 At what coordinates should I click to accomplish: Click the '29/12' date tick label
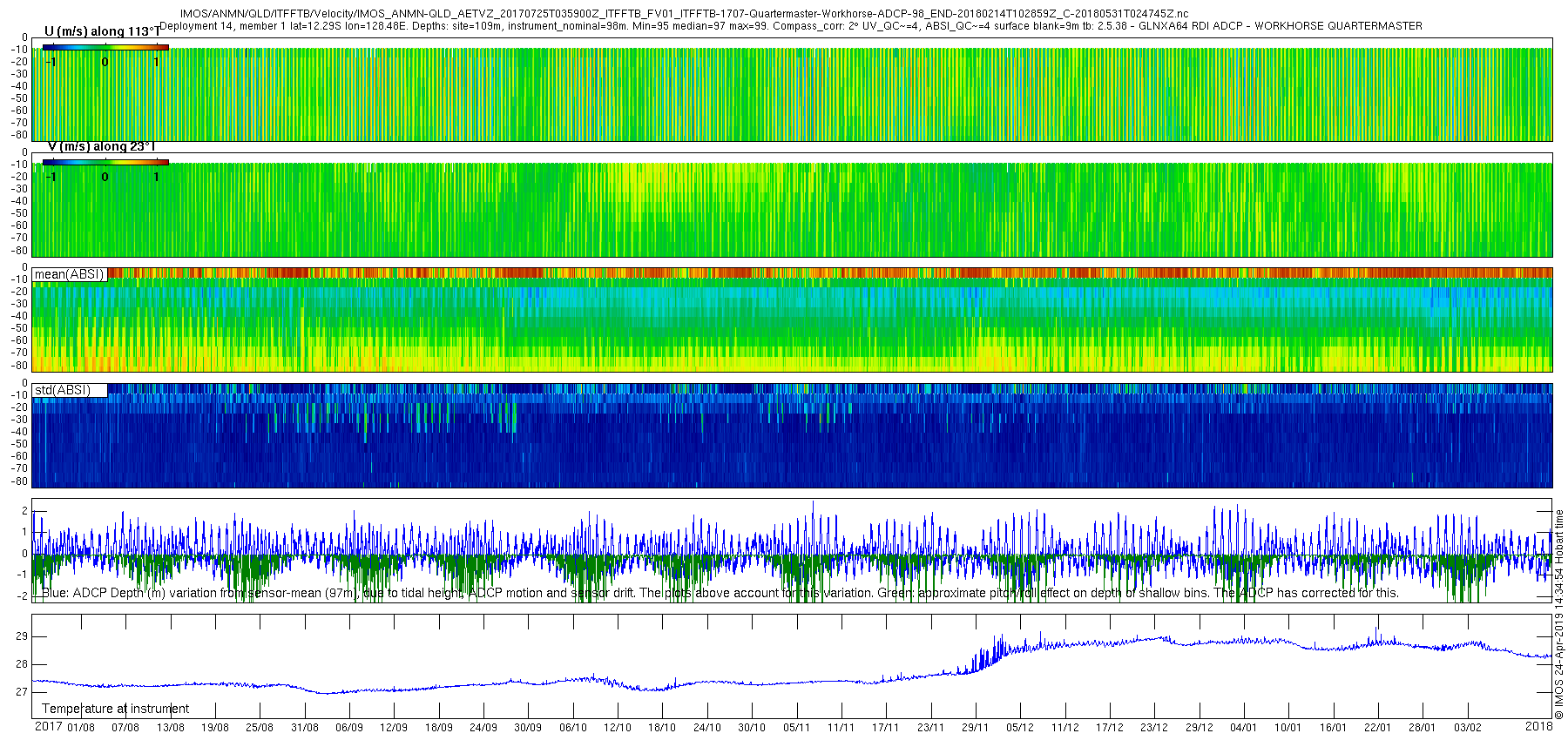(x=1200, y=728)
